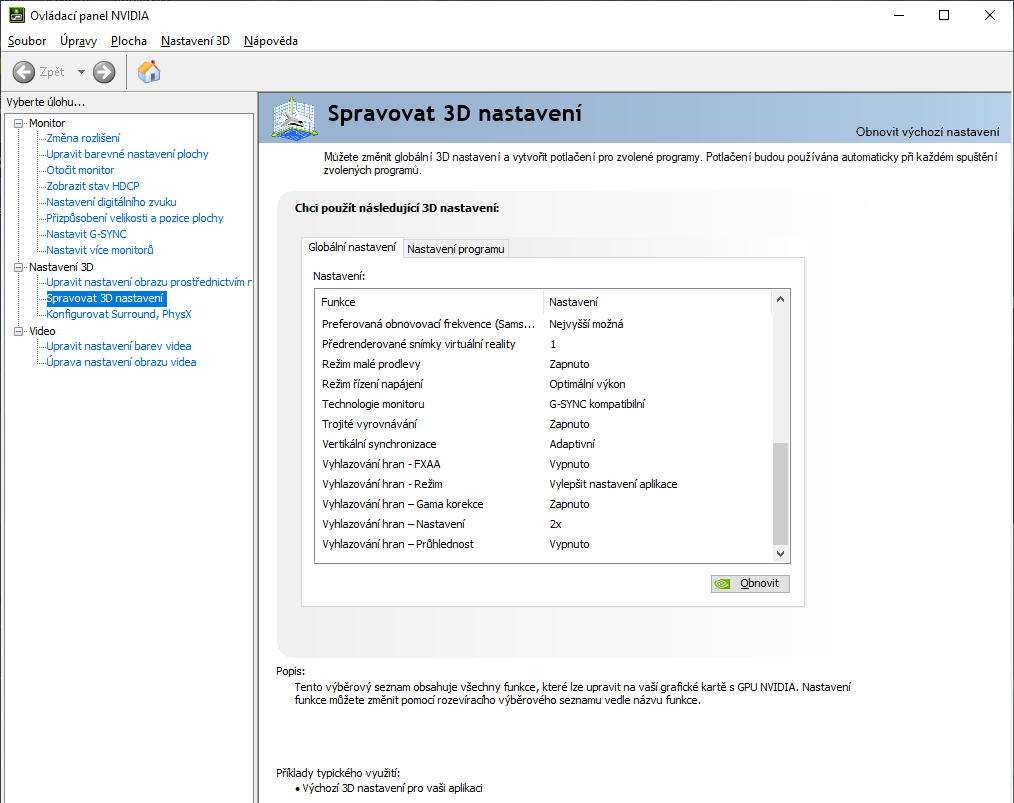This screenshot has width=1014, height=803.
Task: Select Vyhlazování hran - FXAA row
Action: point(543,464)
